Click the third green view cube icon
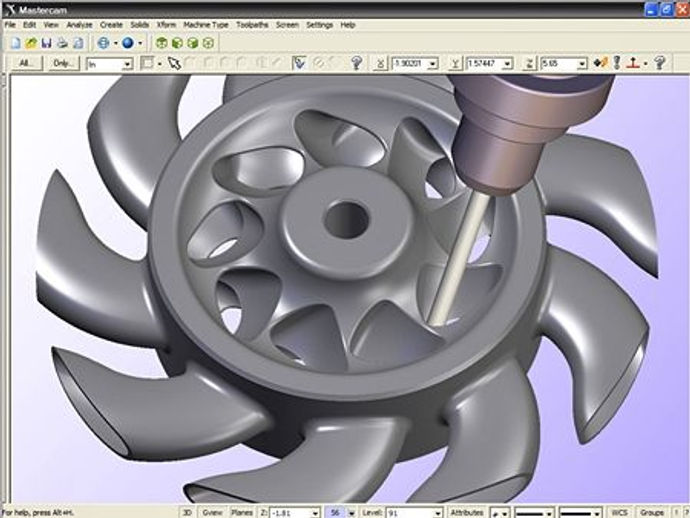The height and width of the screenshot is (518, 690). coord(193,43)
